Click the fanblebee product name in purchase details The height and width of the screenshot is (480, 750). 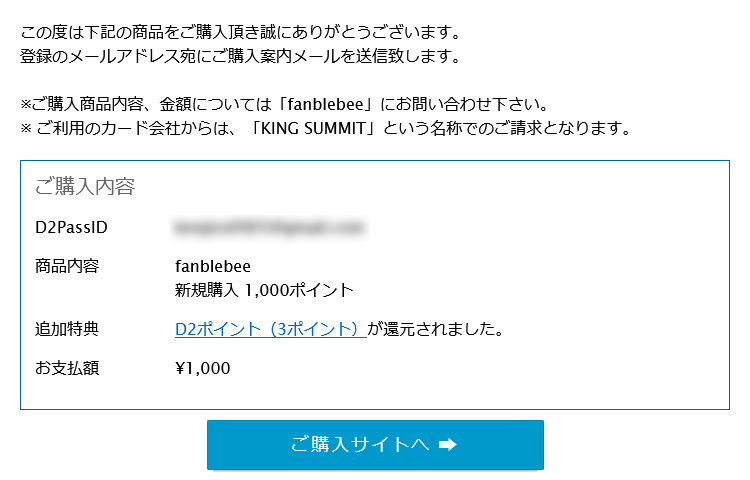(212, 266)
